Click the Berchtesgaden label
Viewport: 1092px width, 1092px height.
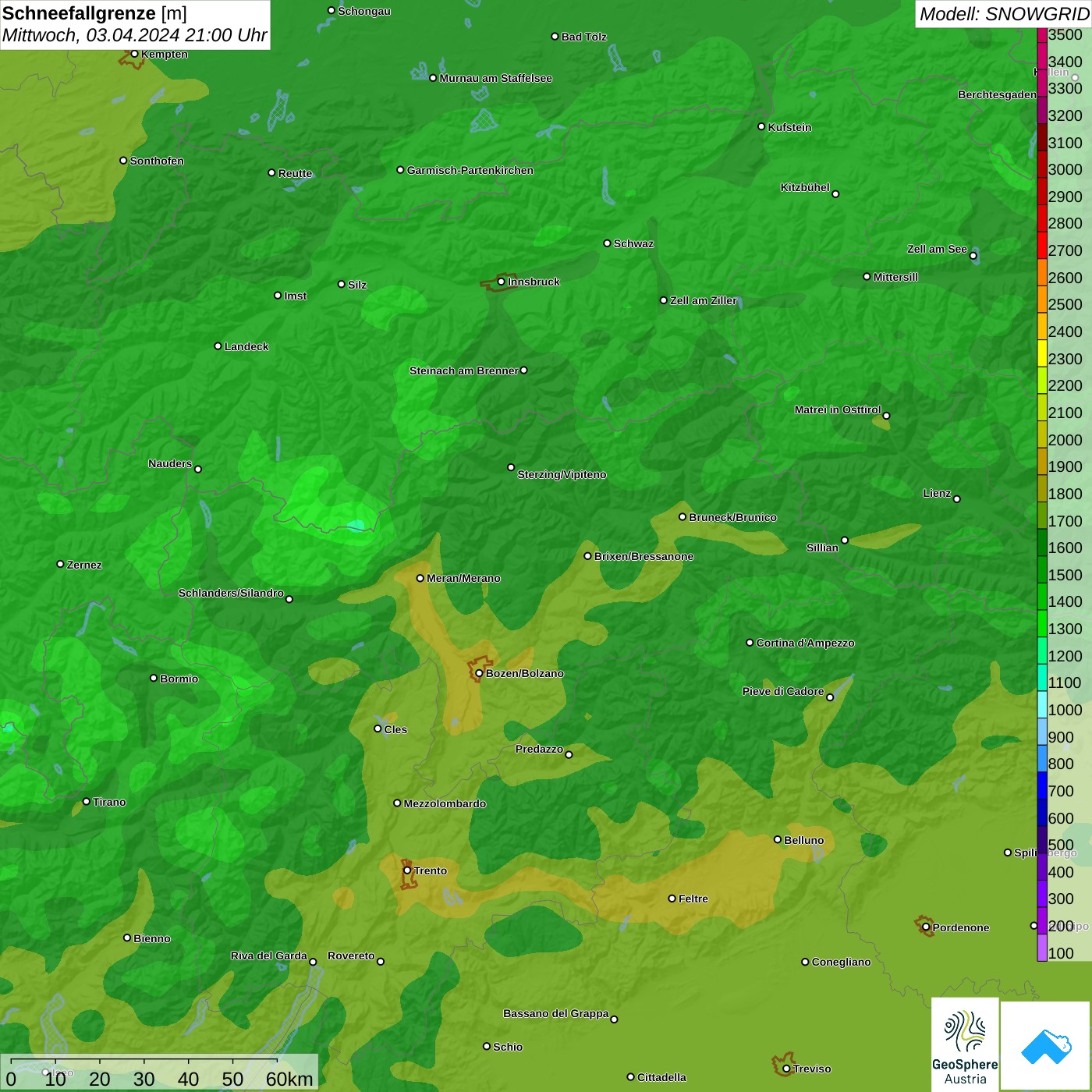pyautogui.click(x=997, y=94)
